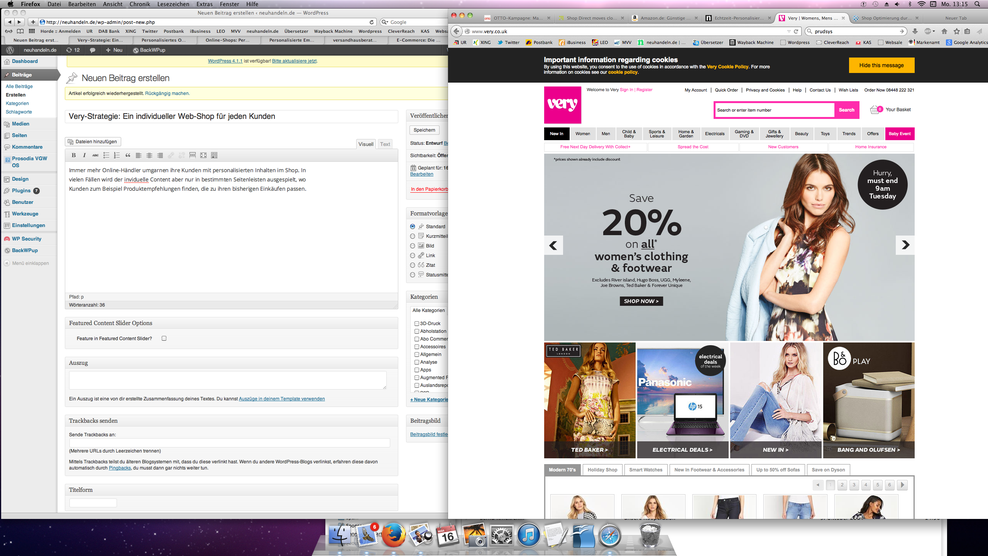This screenshot has width=988, height=556.
Task: Go to previous hero banner slide
Action: tap(553, 245)
